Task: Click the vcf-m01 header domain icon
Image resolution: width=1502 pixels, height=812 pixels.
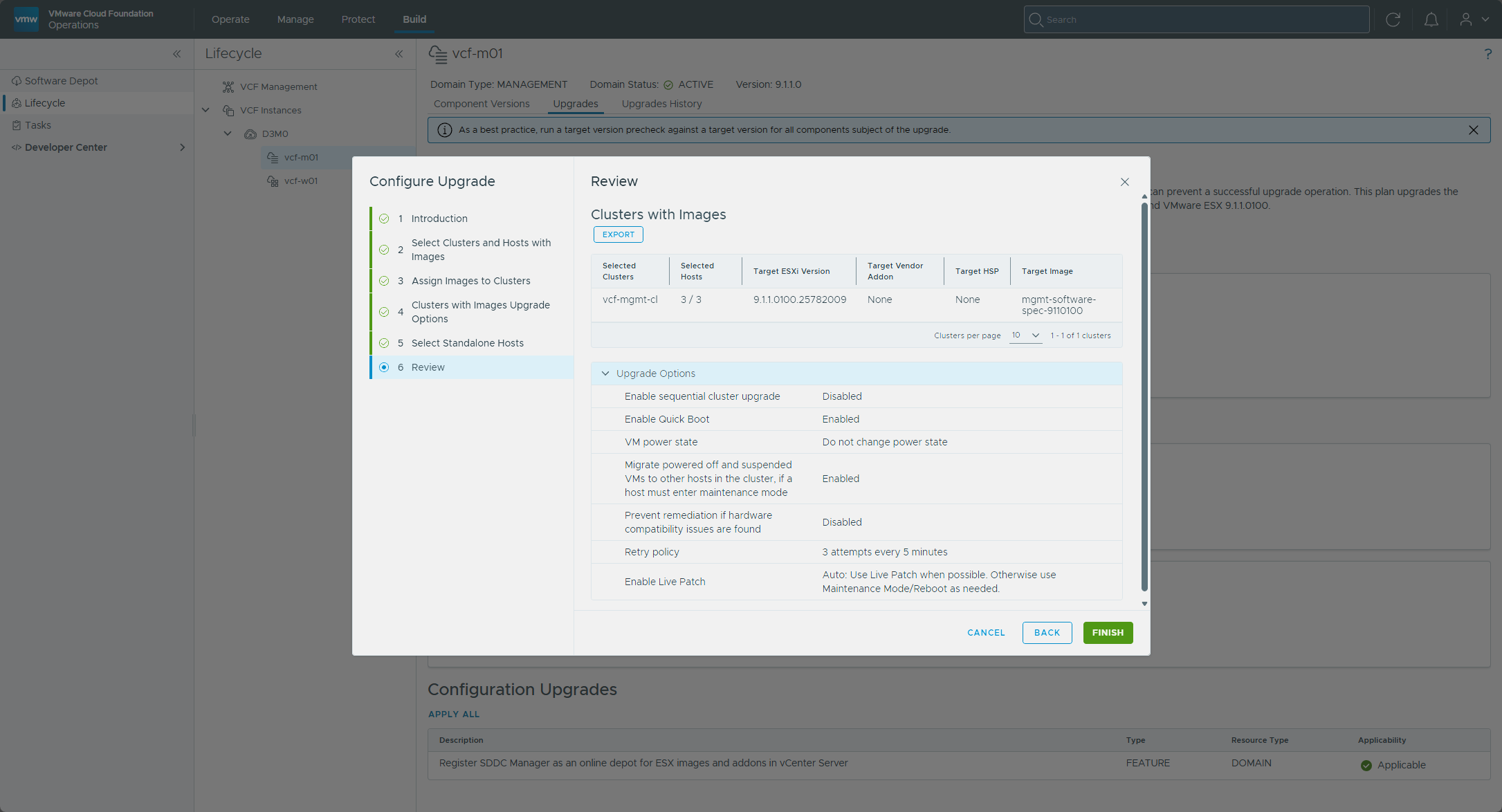Action: click(438, 54)
